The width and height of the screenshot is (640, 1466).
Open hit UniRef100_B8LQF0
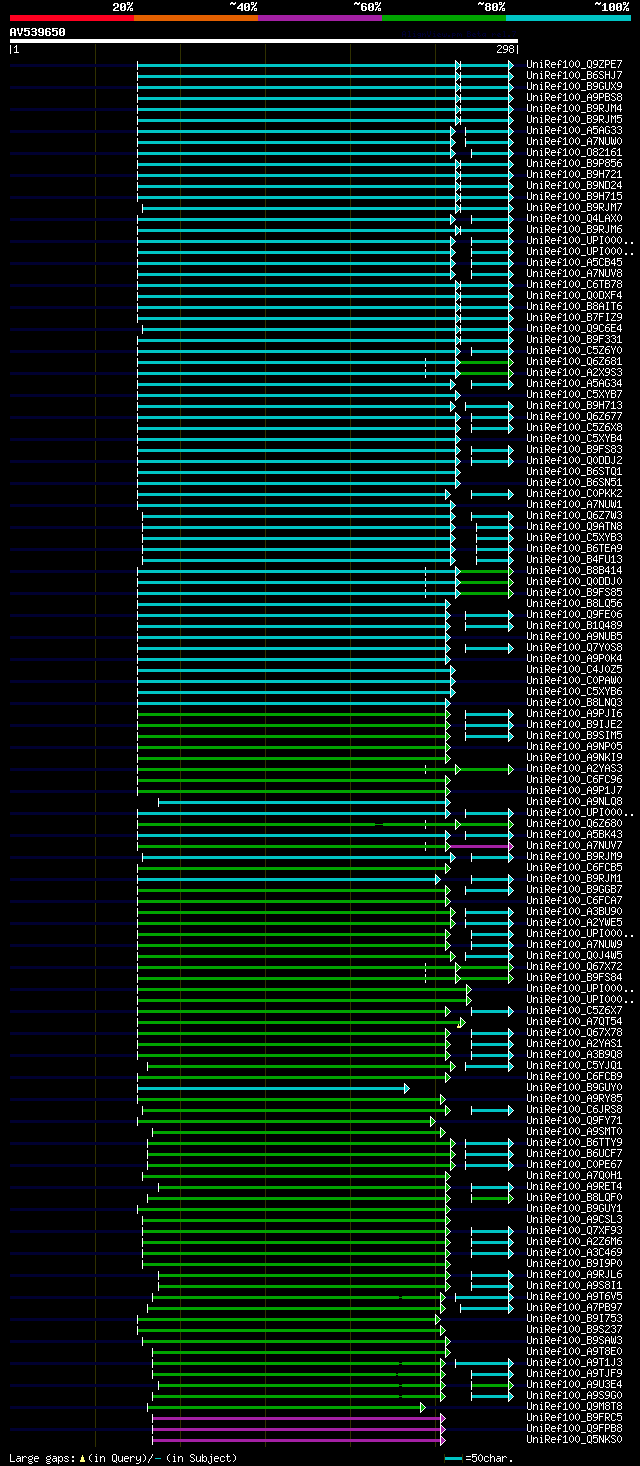(574, 1197)
